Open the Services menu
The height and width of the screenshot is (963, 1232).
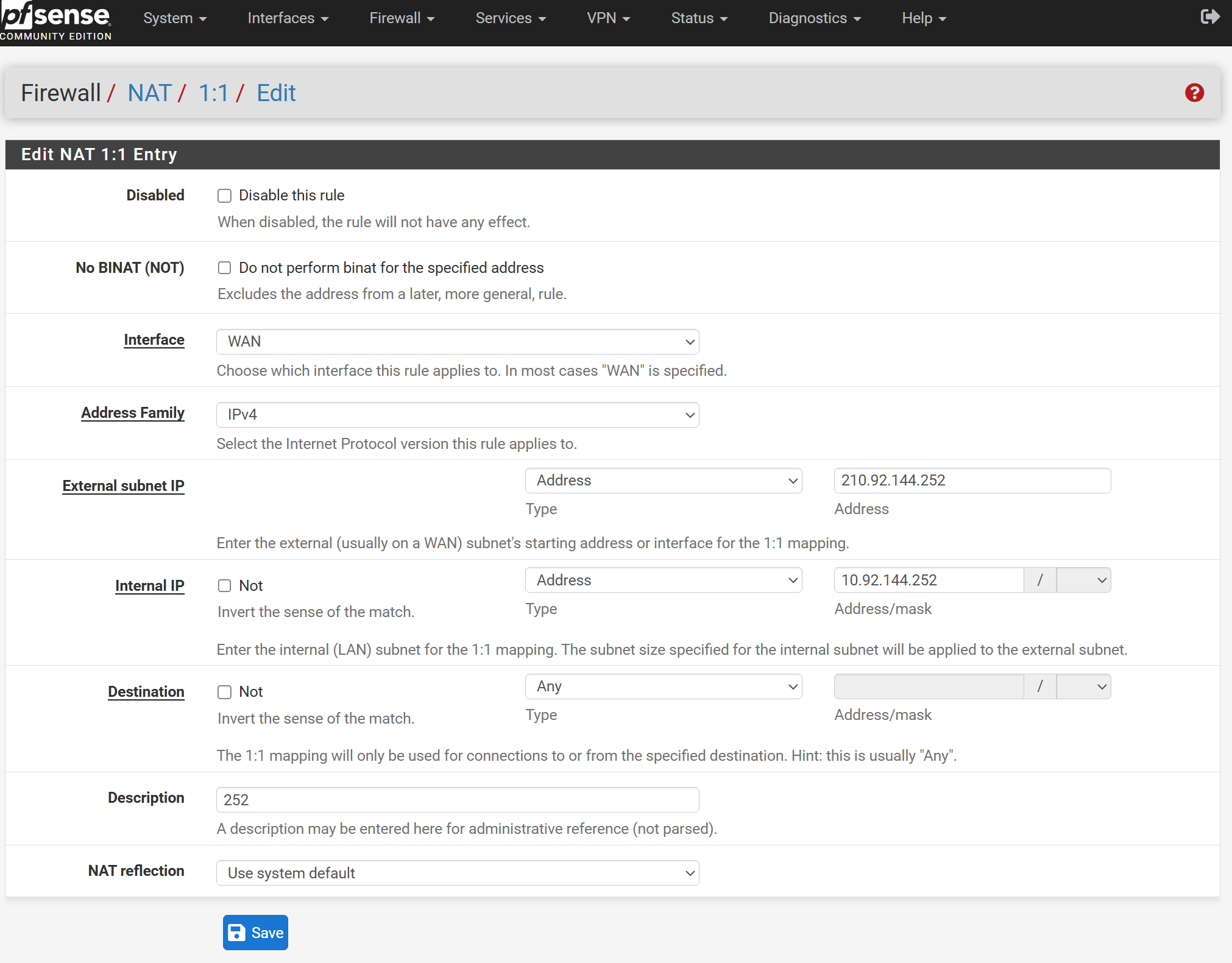point(510,18)
